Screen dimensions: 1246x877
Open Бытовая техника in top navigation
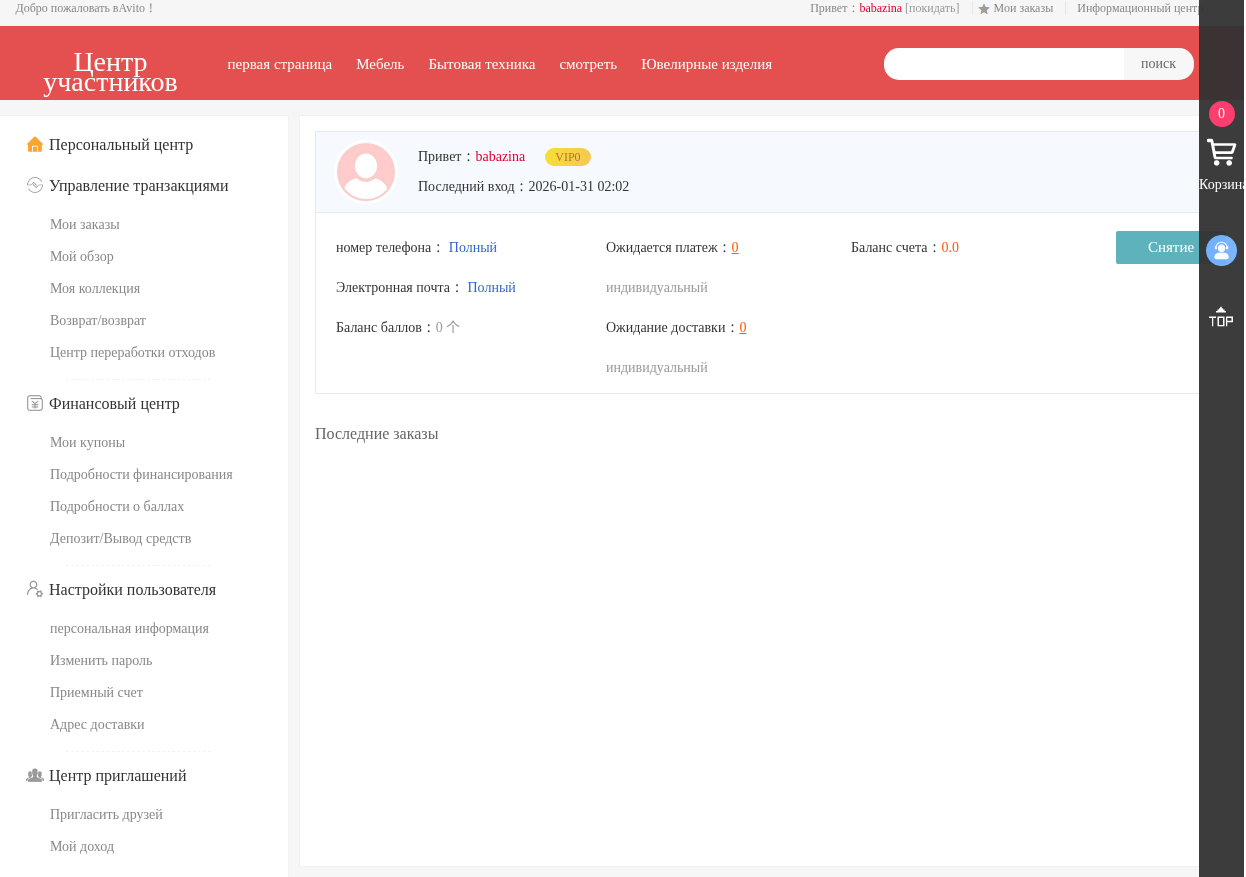[482, 64]
